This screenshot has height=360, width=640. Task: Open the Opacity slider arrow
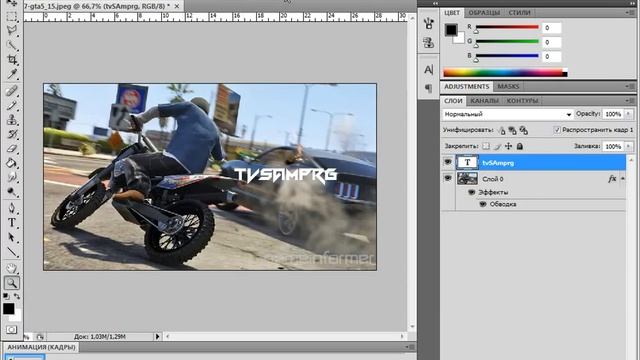(629, 114)
